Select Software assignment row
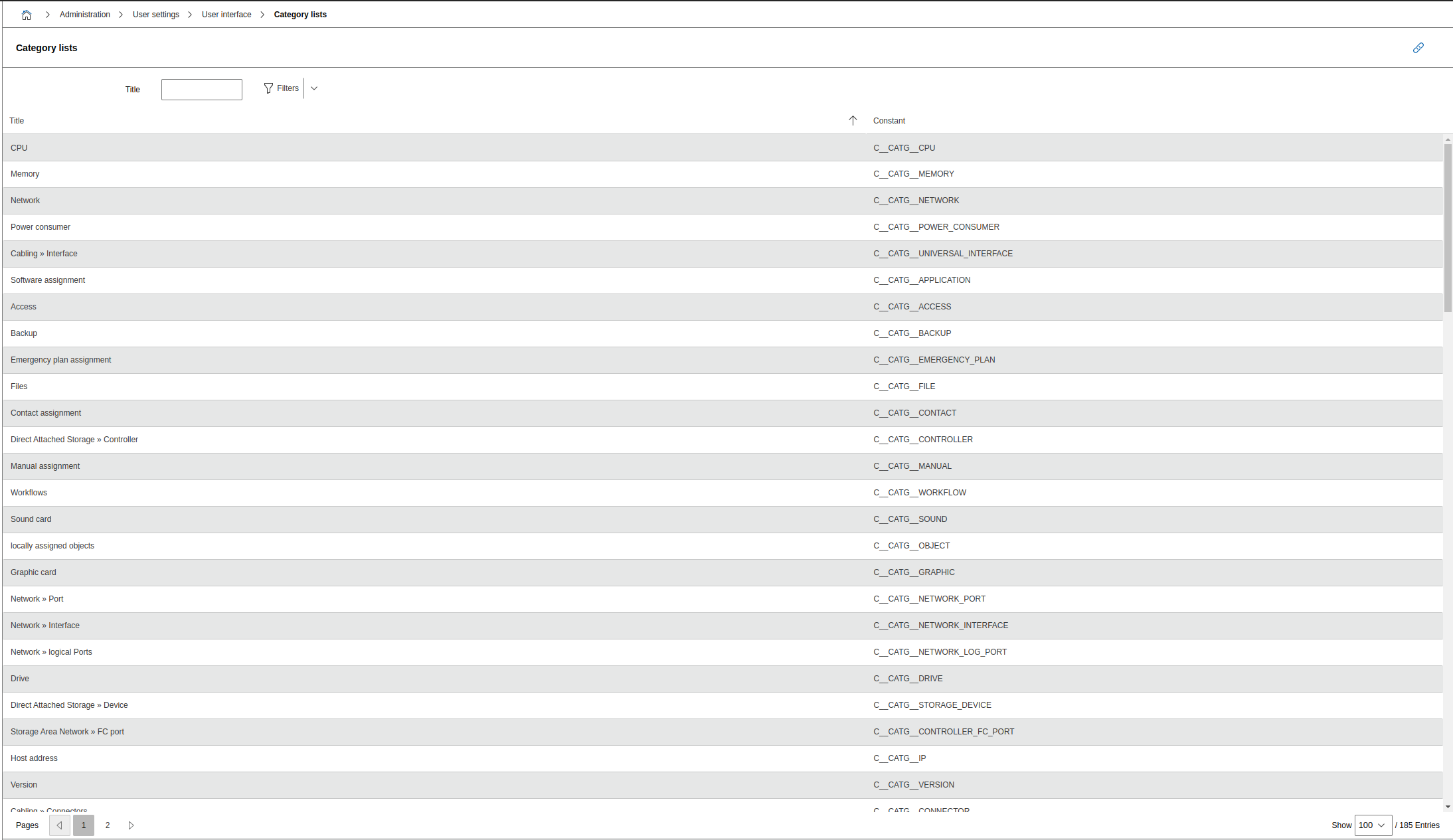Viewport: 1453px width, 840px height. [723, 280]
